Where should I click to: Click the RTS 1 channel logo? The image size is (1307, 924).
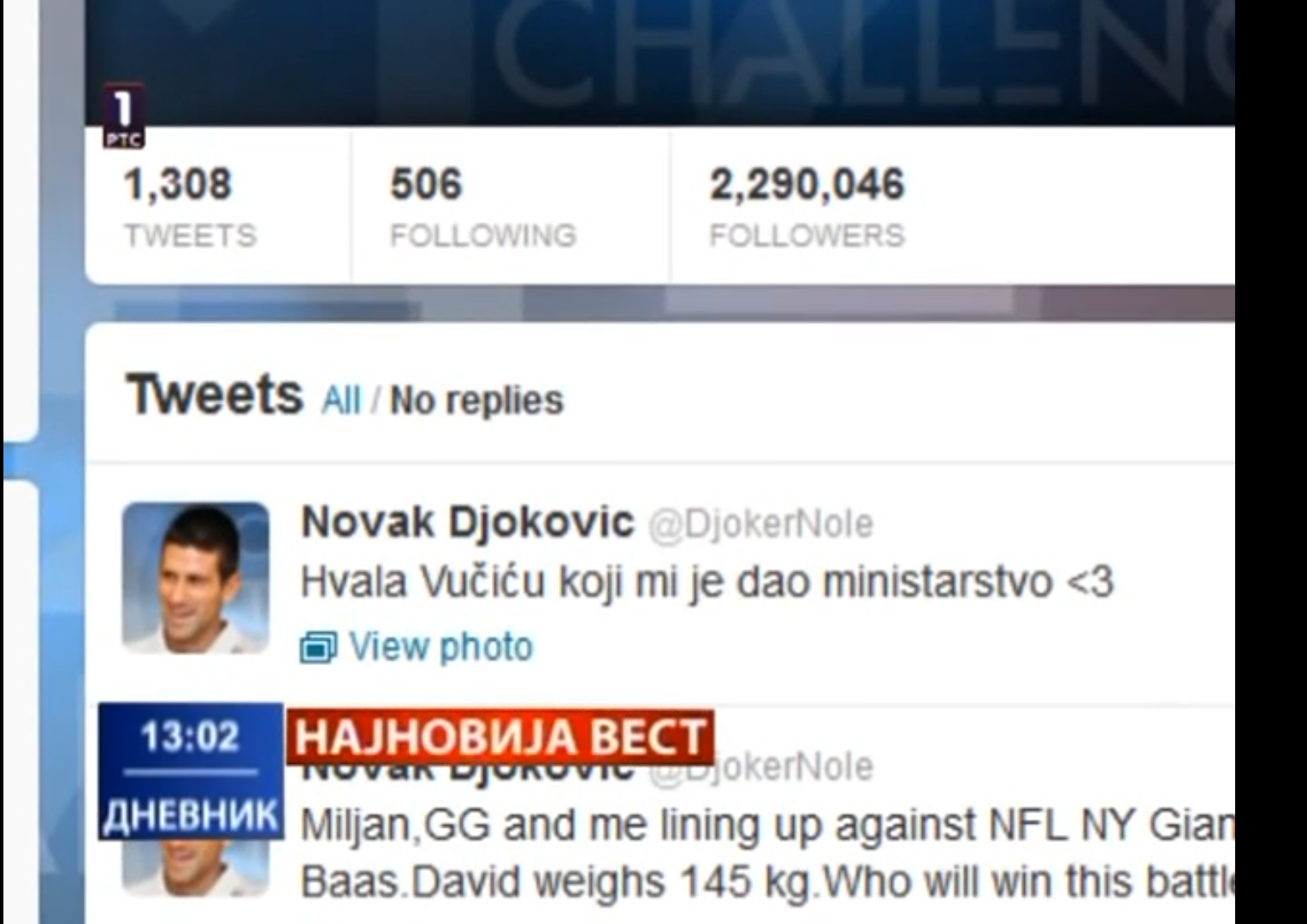tap(123, 116)
